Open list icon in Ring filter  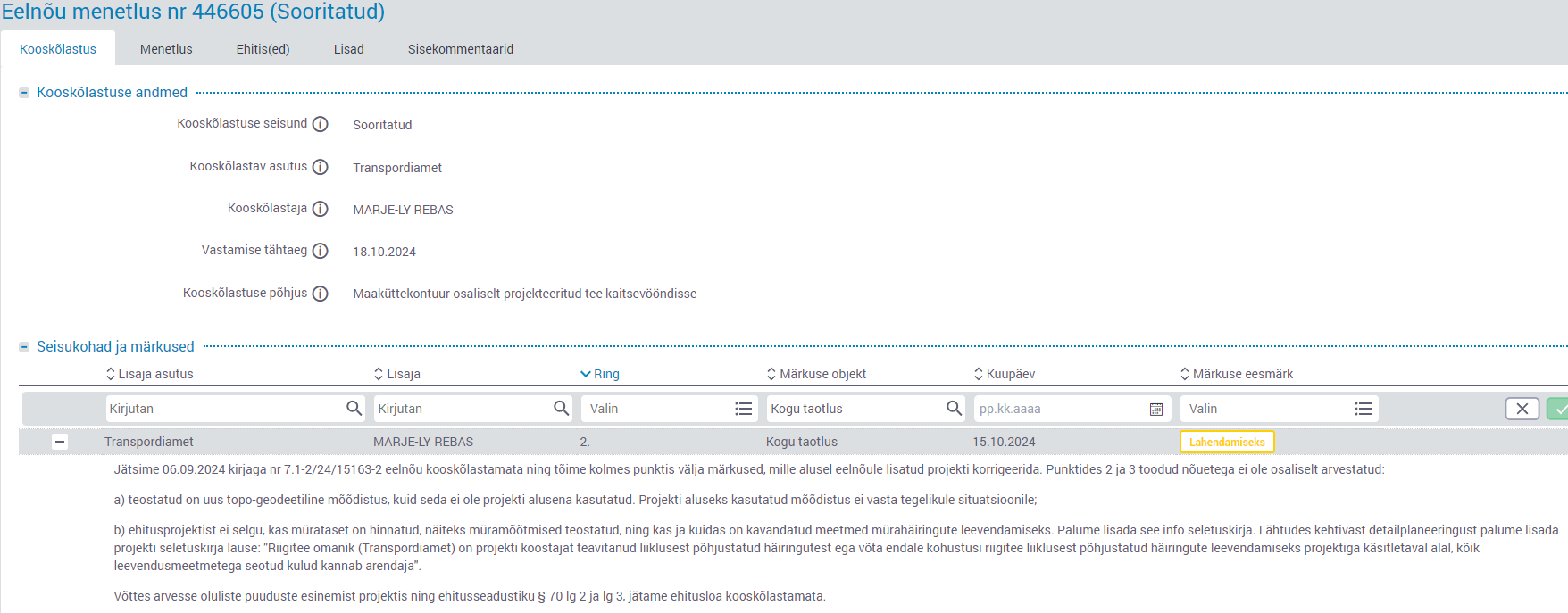pyautogui.click(x=743, y=409)
